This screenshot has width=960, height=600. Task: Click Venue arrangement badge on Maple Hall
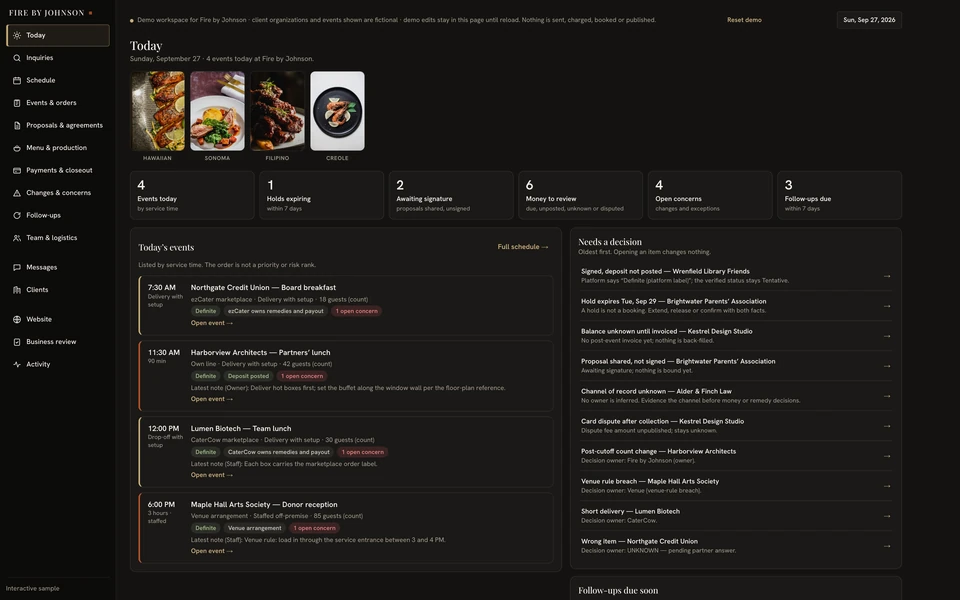[x=255, y=528]
